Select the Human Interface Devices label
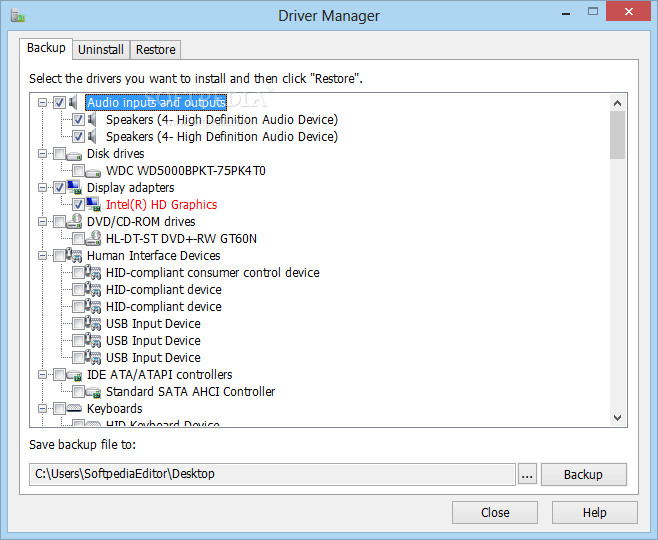The image size is (658, 540). (154, 256)
